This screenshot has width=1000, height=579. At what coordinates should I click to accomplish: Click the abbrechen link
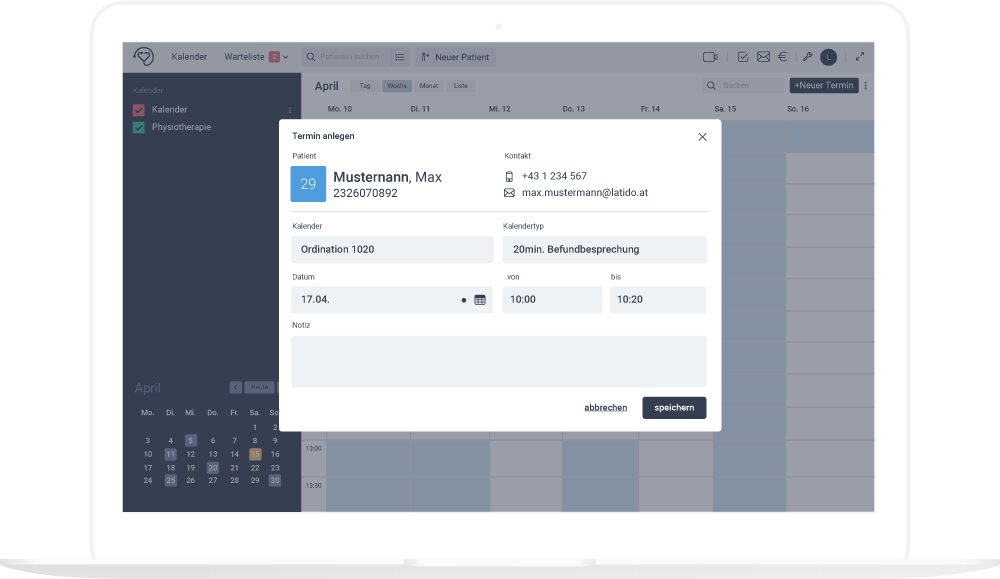click(606, 408)
